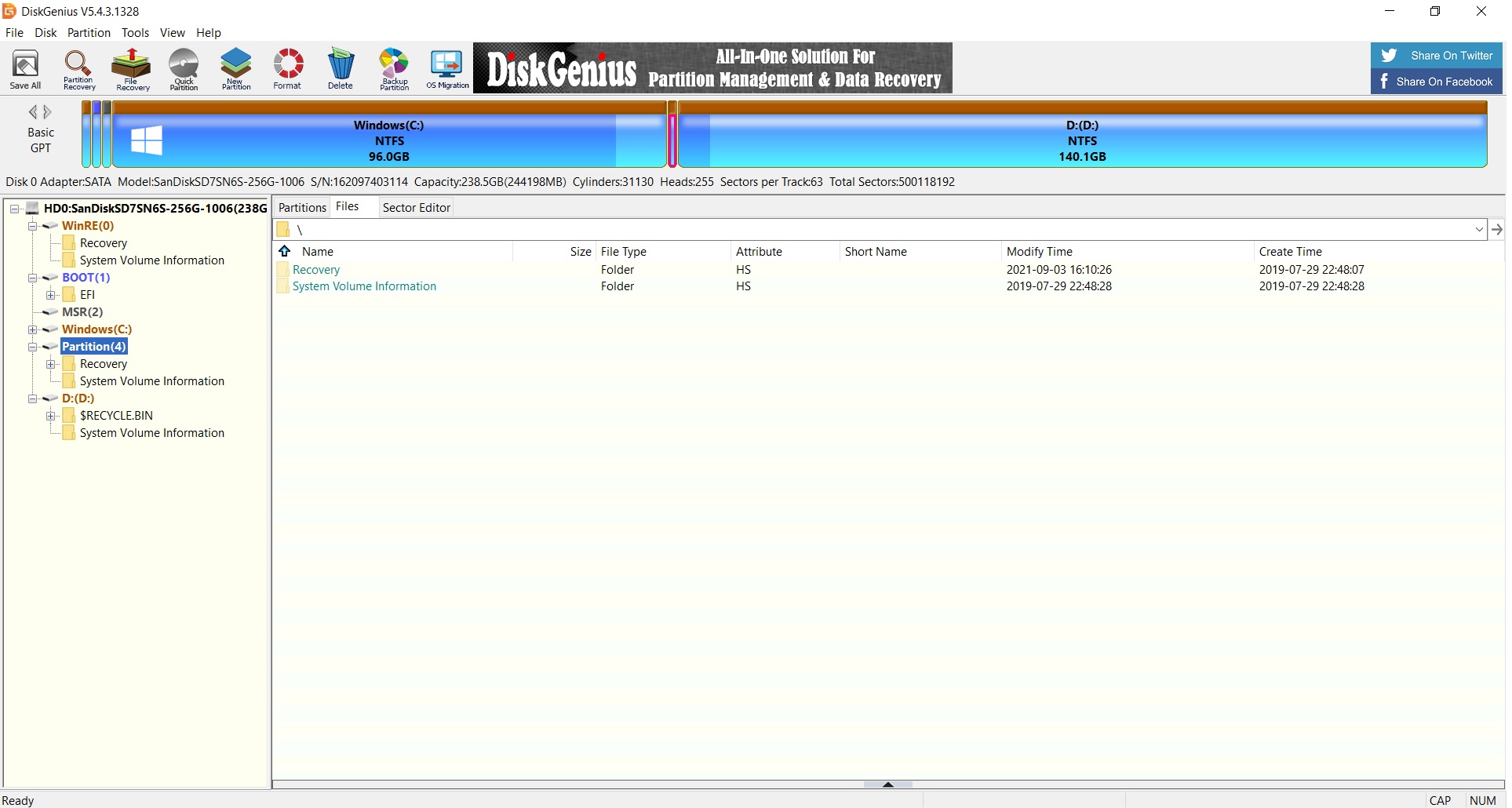Sort by Name column header
The height and width of the screenshot is (808, 1512).
318,252
